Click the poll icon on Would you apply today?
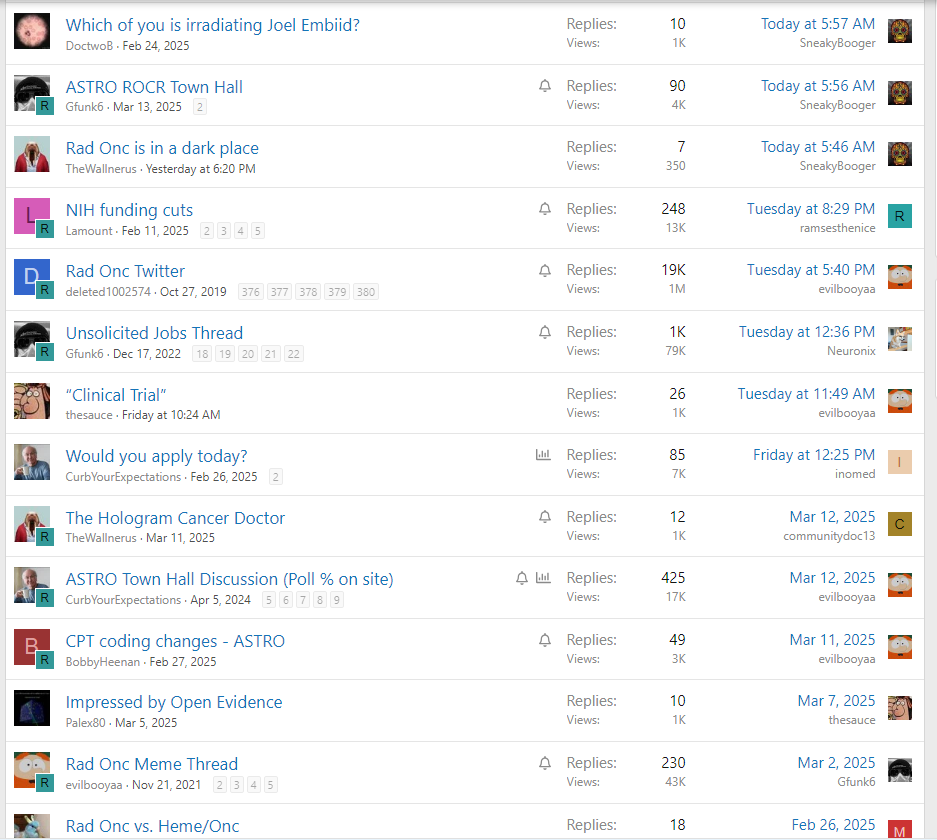 (543, 455)
